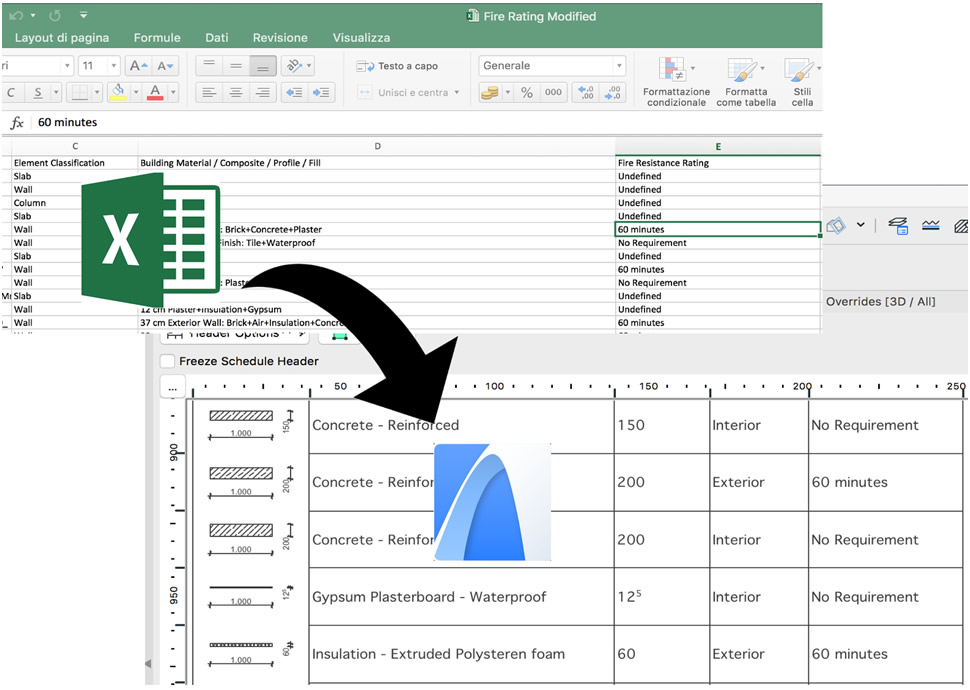Toggle underline with the S button
This screenshot has height=690, width=970.
click(x=38, y=92)
